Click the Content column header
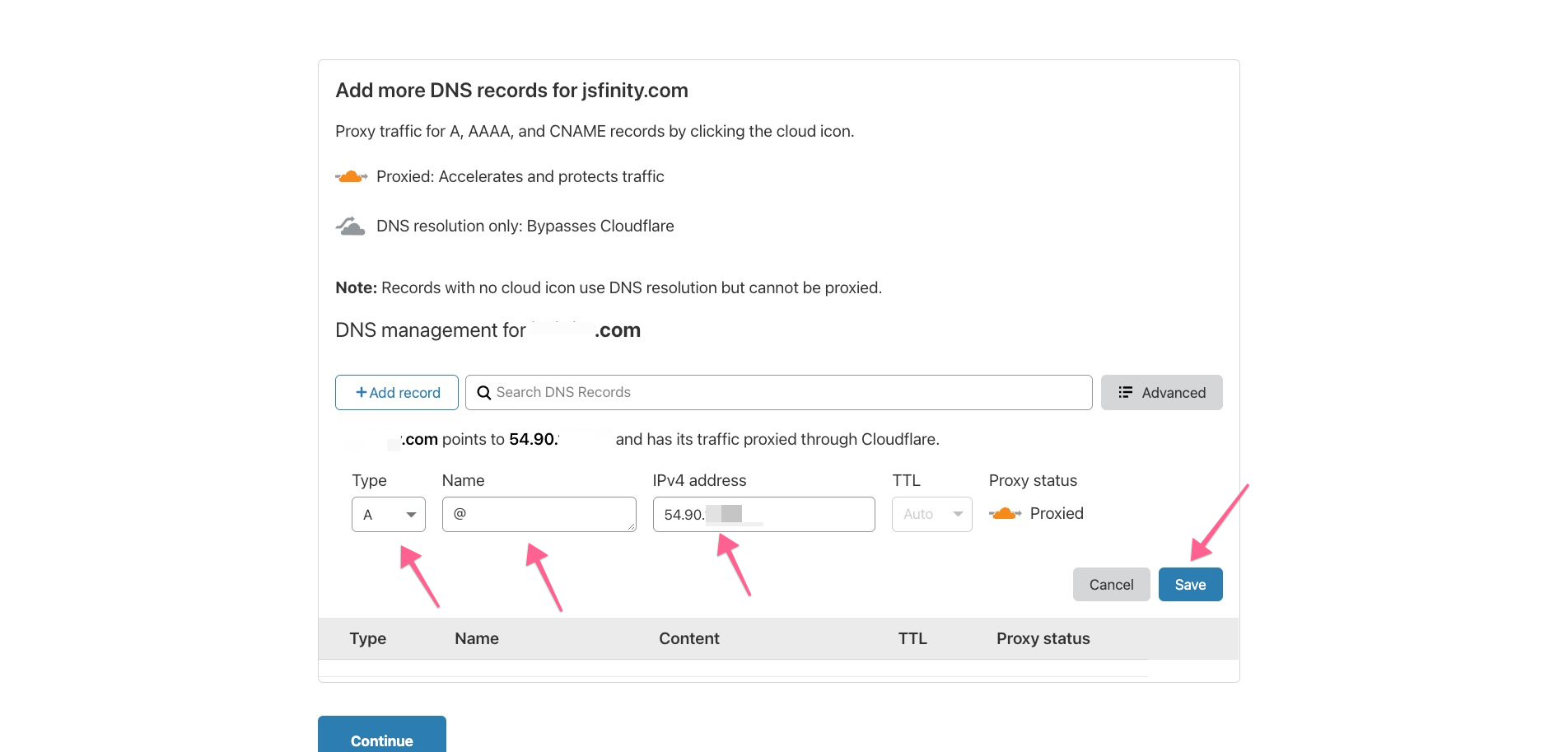This screenshot has width=1568, height=752. click(x=688, y=639)
